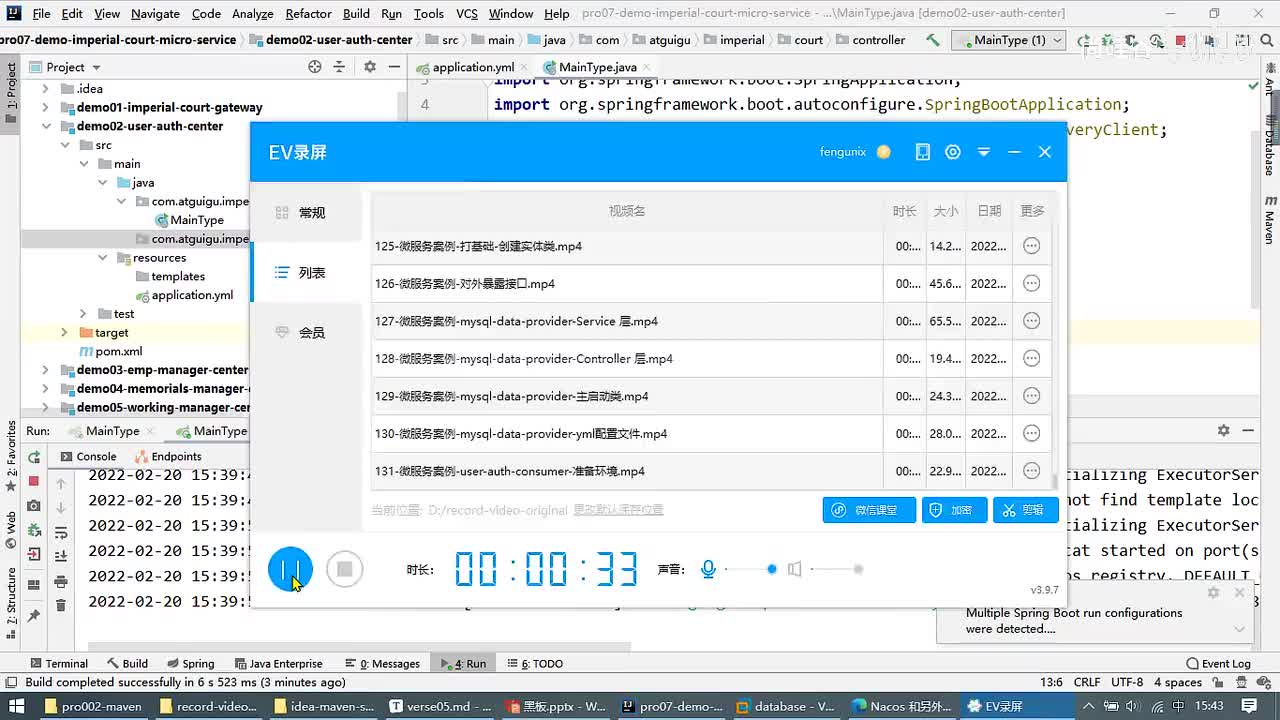Click the Build project hammer icon
Image resolution: width=1280 pixels, height=720 pixels.
click(932, 40)
